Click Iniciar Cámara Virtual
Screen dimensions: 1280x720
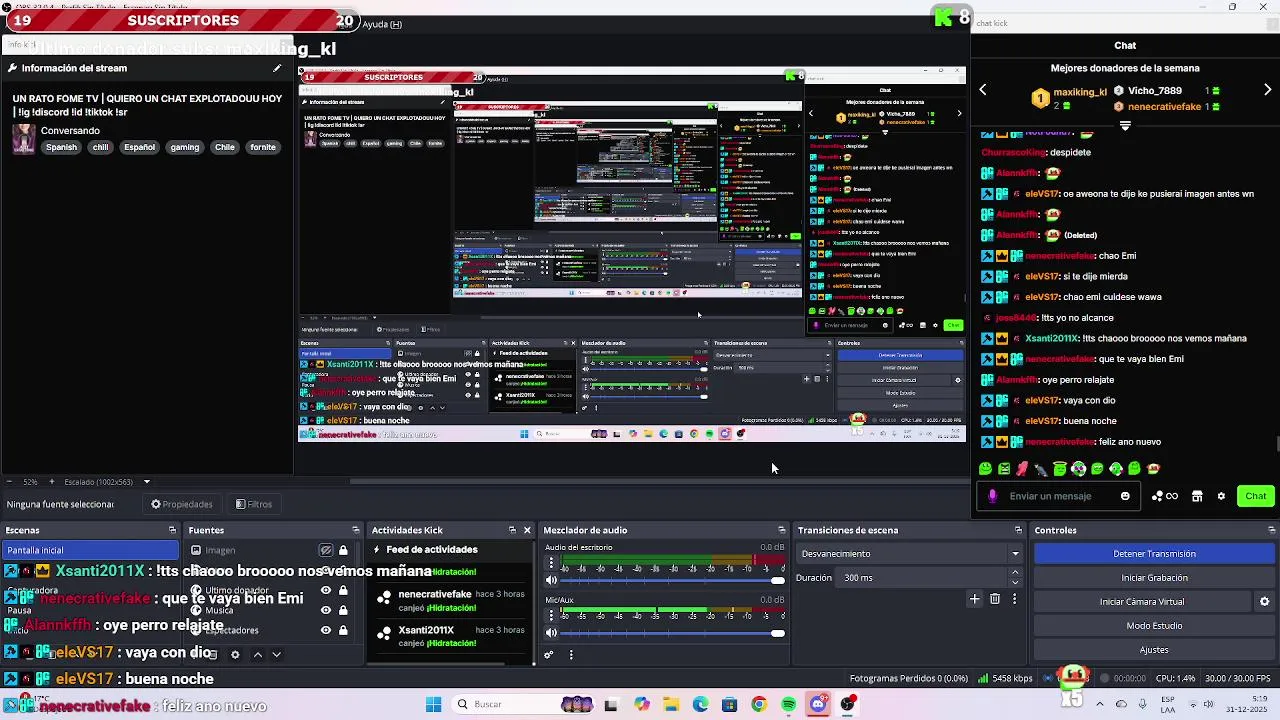[x=1142, y=602]
